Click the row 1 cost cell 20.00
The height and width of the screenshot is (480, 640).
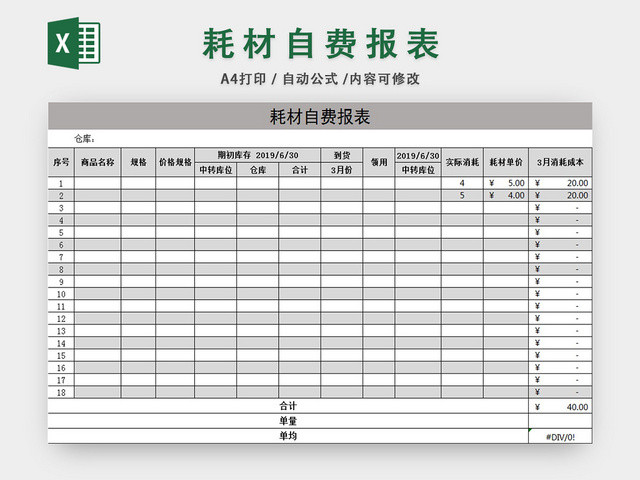pos(560,183)
